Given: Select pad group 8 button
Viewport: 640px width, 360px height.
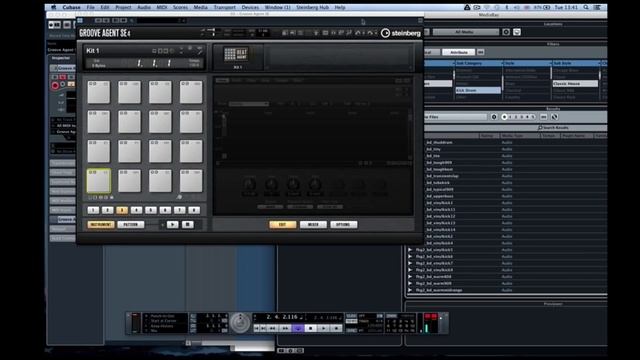Looking at the screenshot, I should pyautogui.click(x=194, y=210).
